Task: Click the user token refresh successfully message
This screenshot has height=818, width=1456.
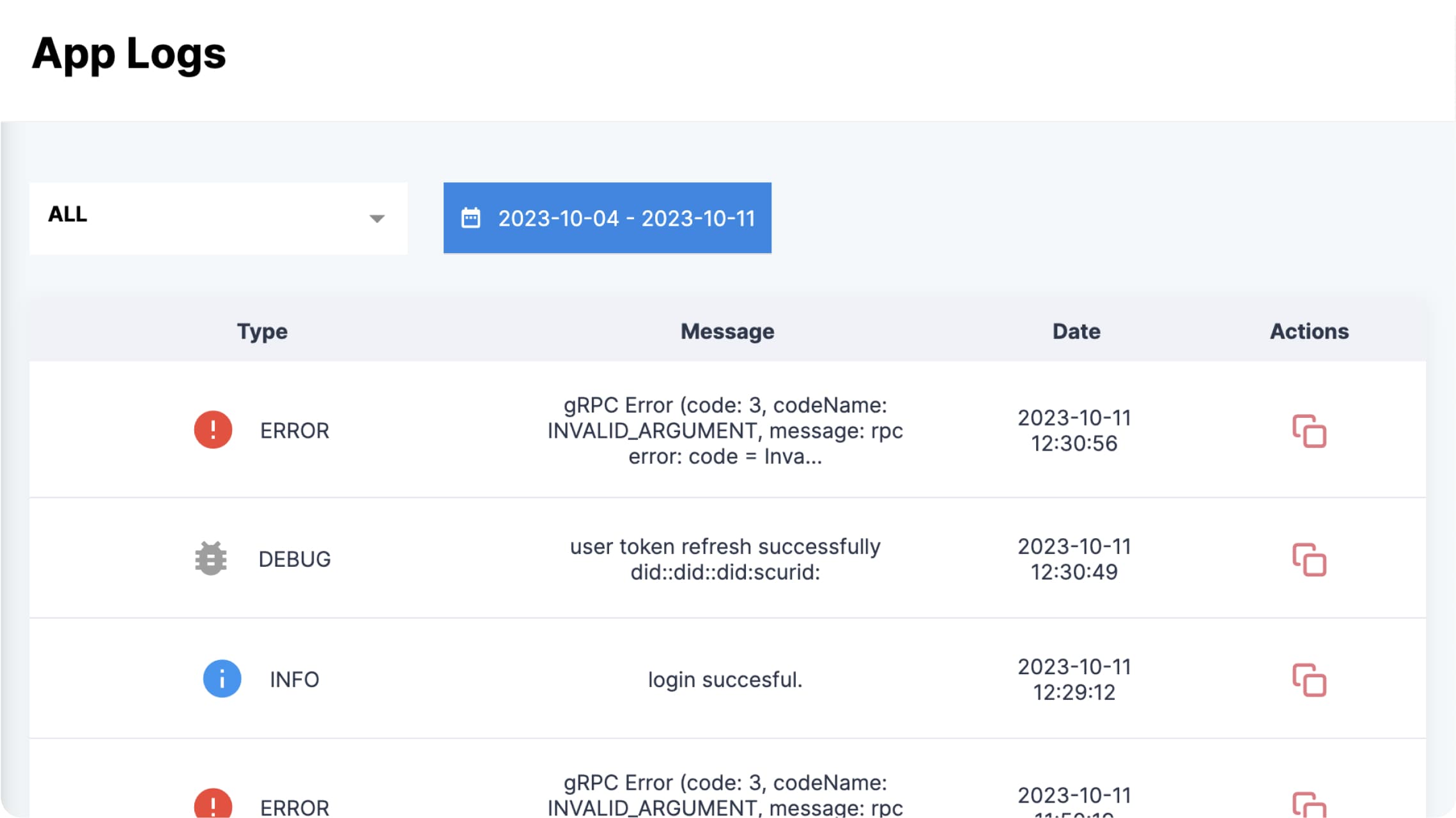Action: (725, 559)
